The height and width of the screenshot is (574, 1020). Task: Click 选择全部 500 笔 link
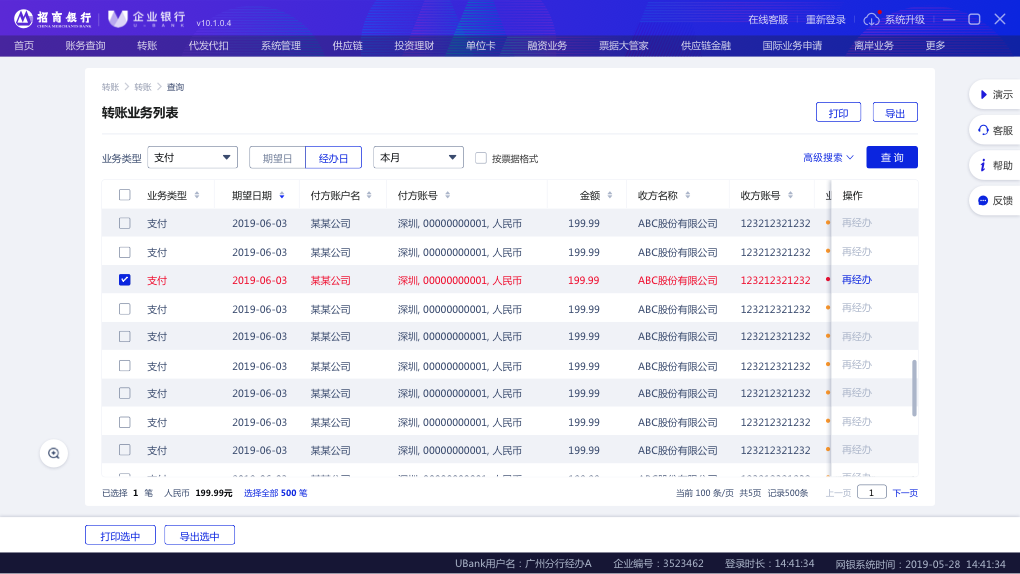point(276,493)
